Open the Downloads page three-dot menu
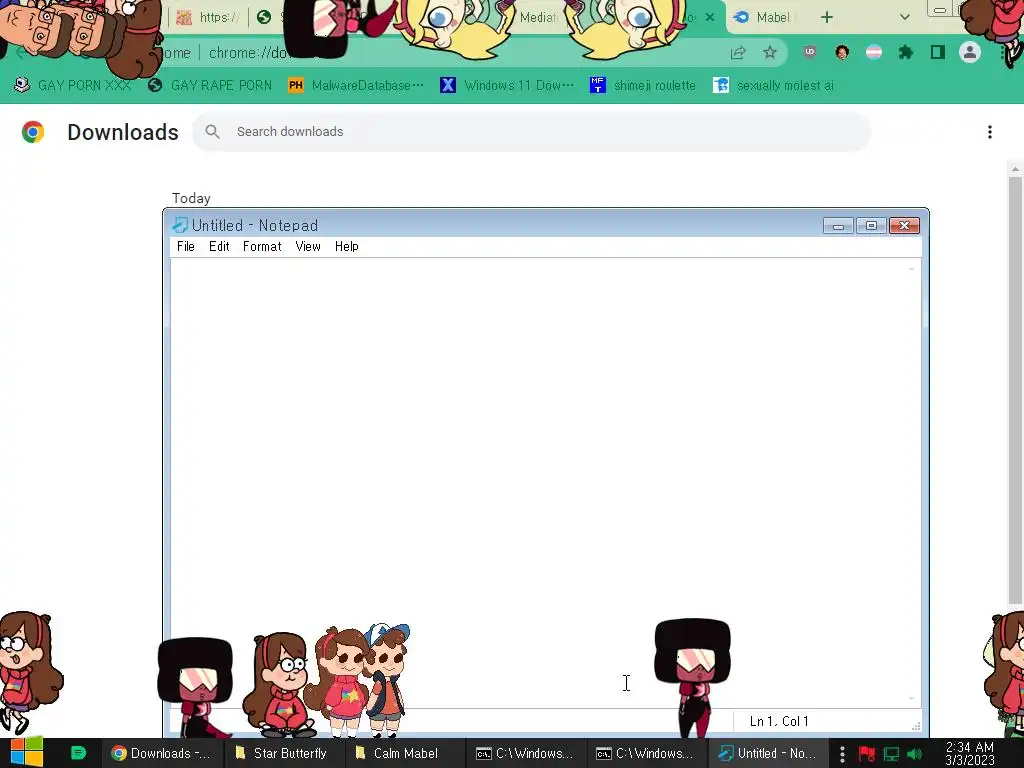Viewport: 1024px width, 768px height. tap(990, 132)
